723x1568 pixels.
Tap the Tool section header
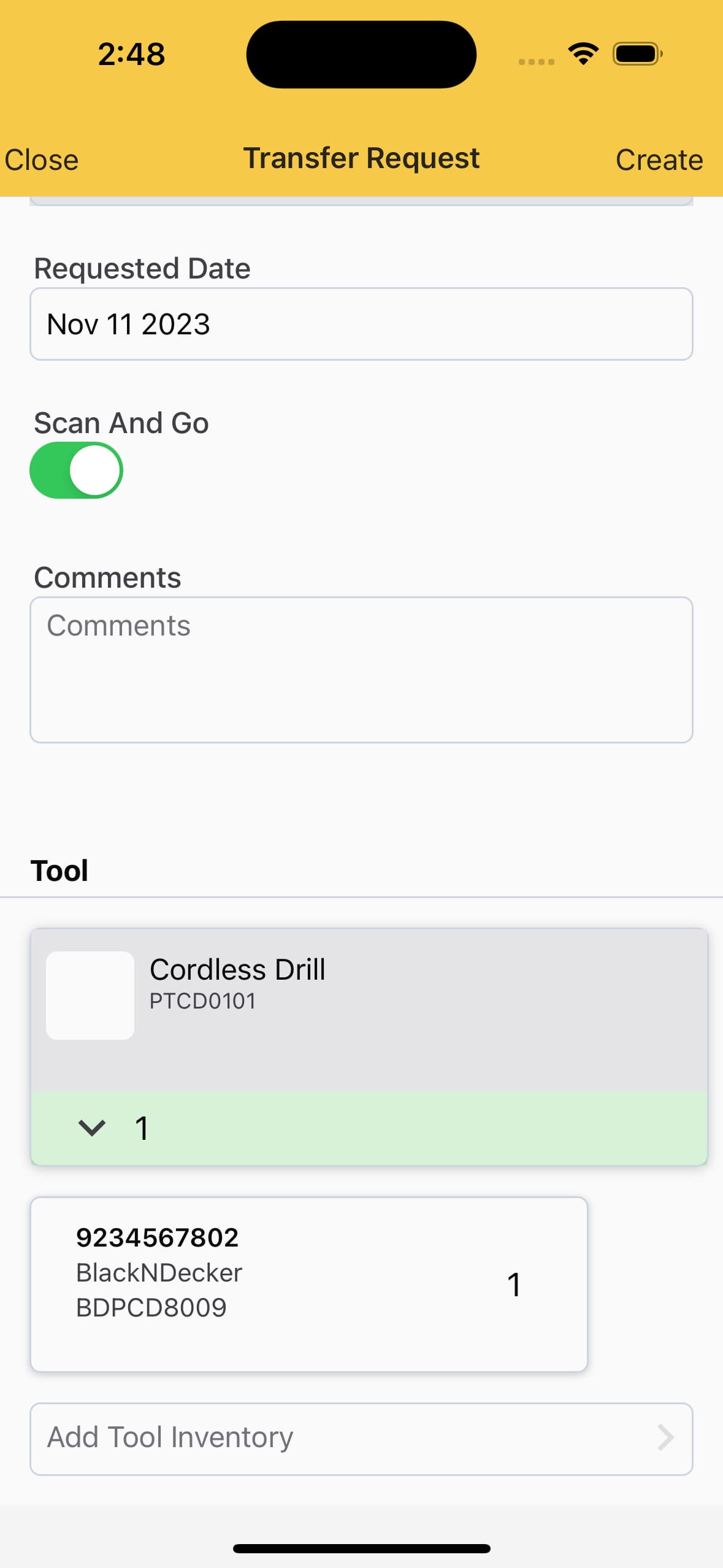click(x=59, y=870)
